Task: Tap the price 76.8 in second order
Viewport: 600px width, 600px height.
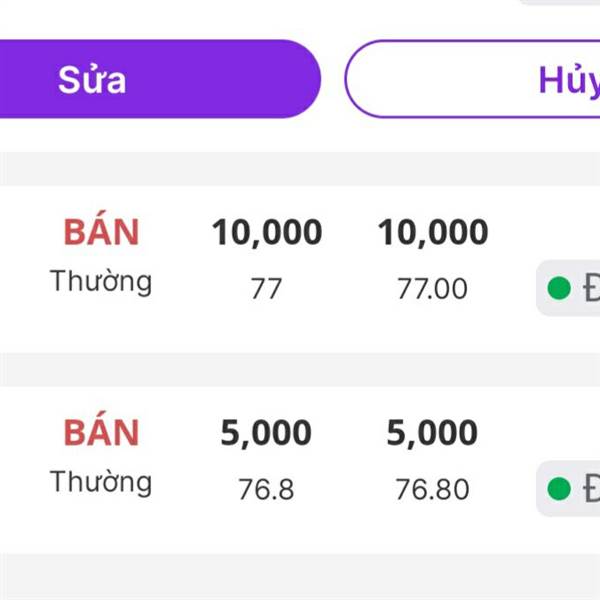Action: [266, 490]
